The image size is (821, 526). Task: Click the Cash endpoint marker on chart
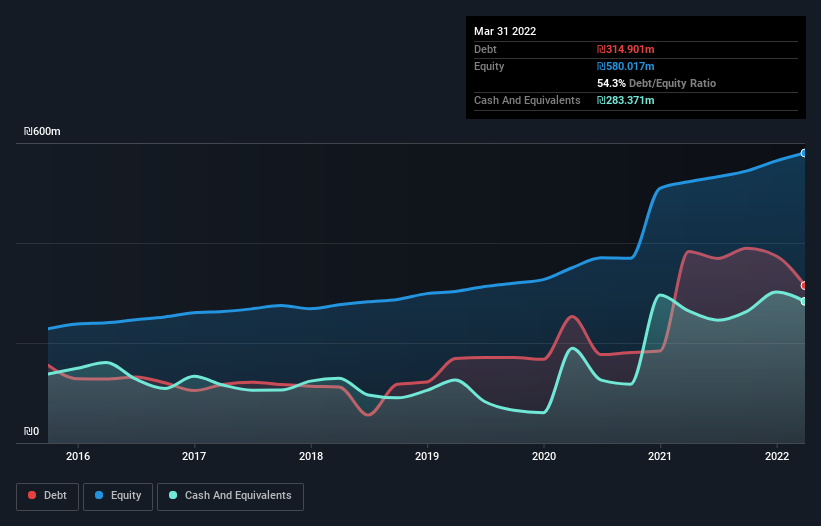(x=804, y=301)
